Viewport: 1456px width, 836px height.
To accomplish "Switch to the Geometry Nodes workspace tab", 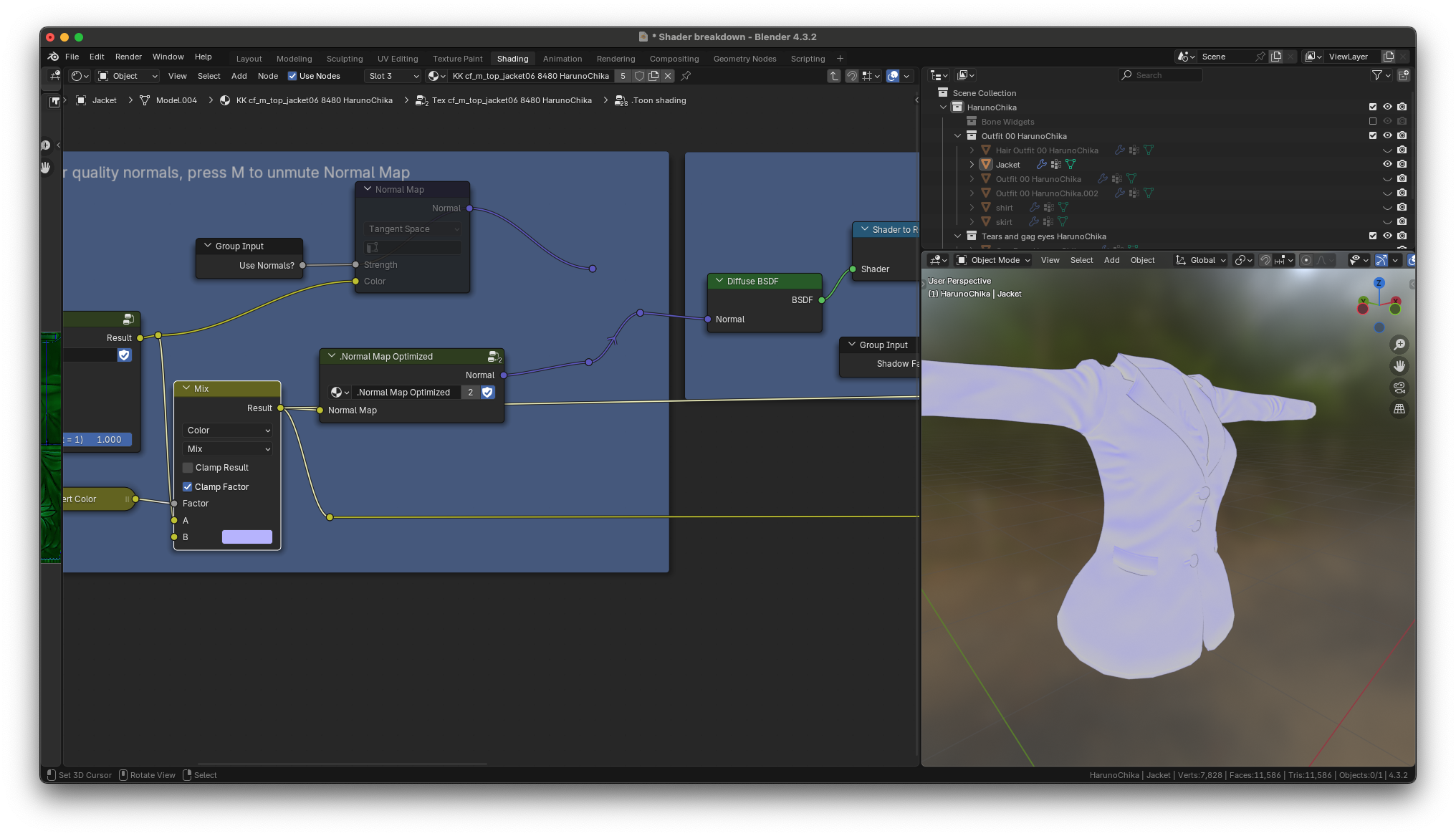I will point(744,59).
